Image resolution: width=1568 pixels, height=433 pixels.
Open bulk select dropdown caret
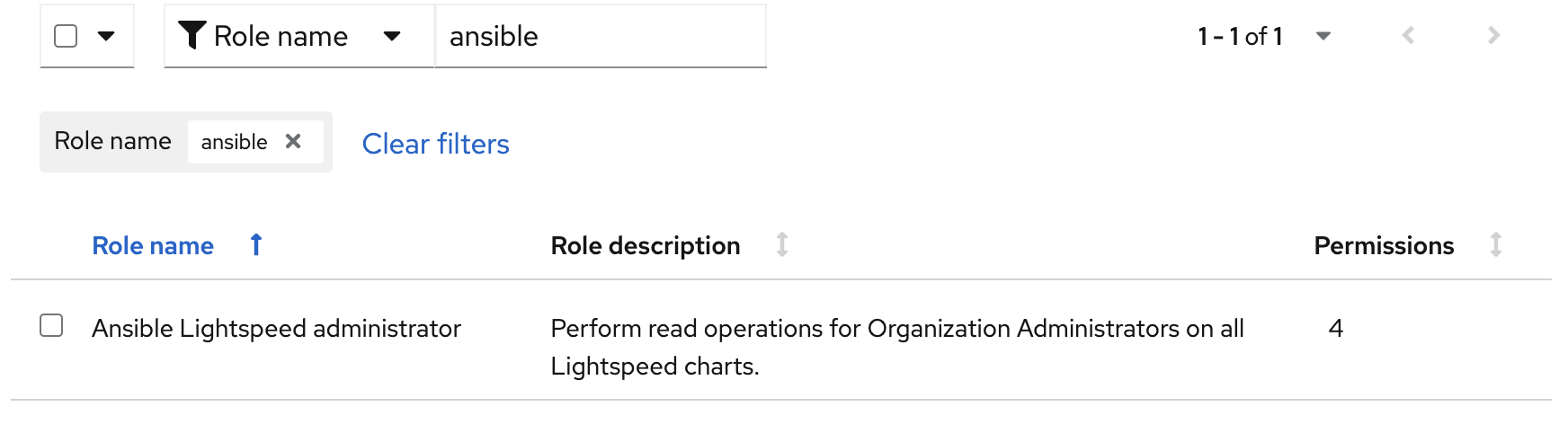click(106, 36)
